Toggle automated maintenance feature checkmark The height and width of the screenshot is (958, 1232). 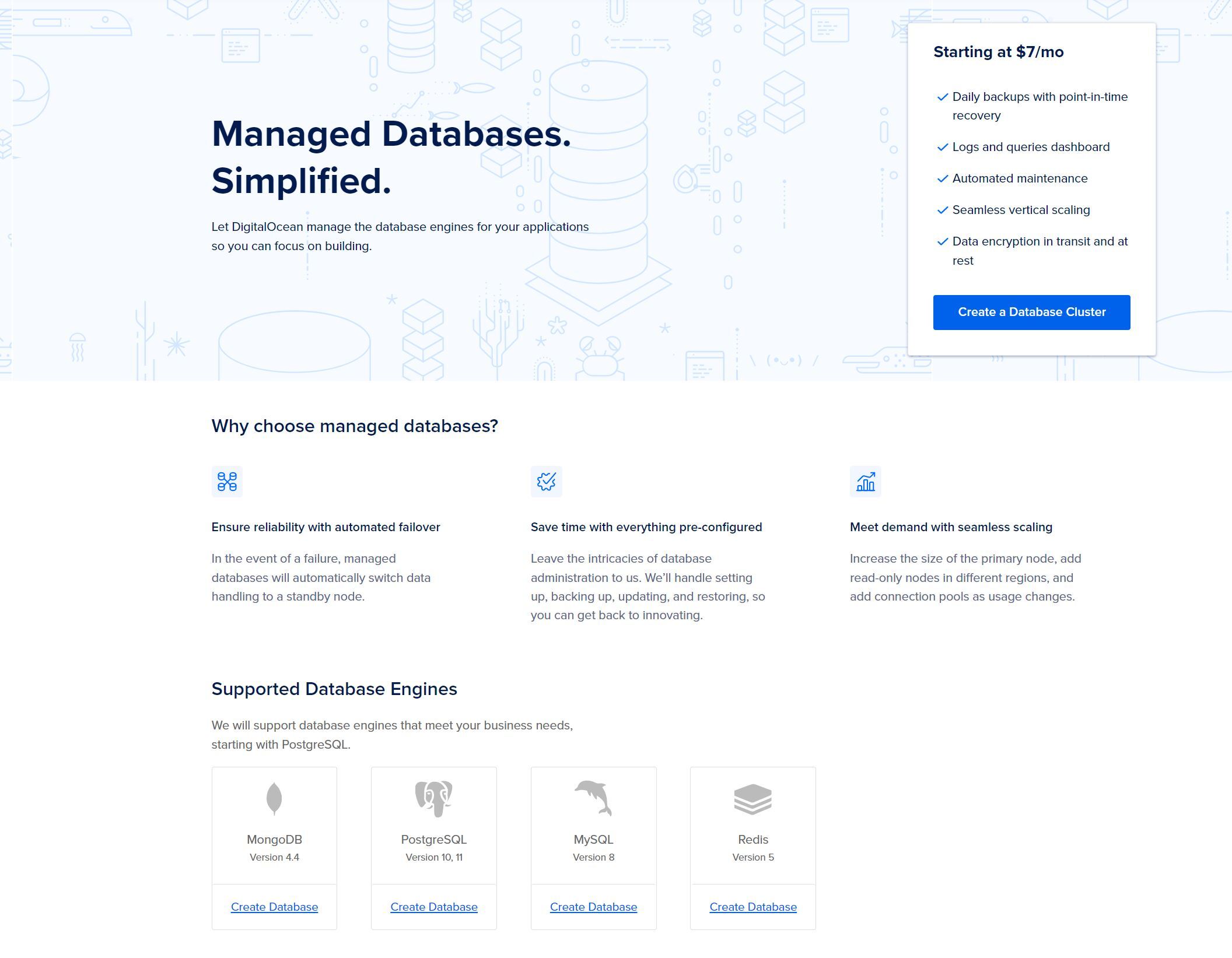point(941,178)
